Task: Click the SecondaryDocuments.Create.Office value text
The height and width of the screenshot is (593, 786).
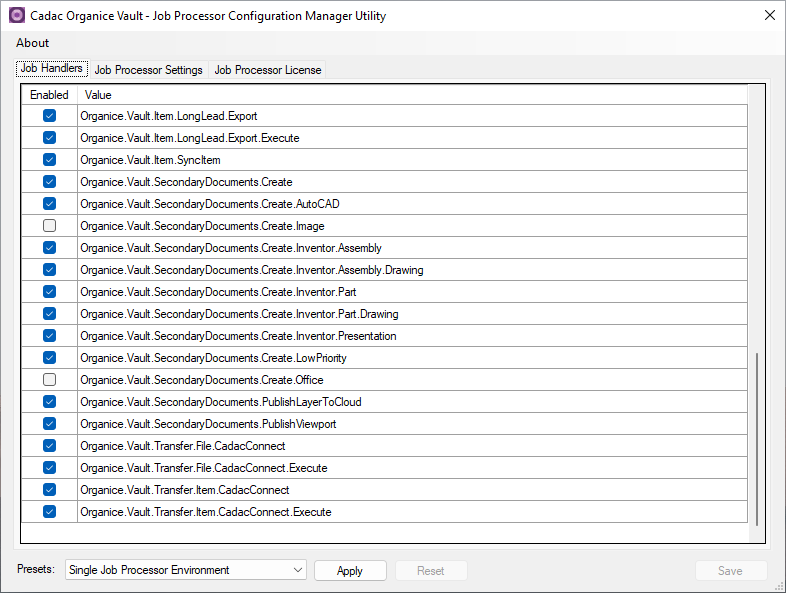Action: [x=202, y=381]
